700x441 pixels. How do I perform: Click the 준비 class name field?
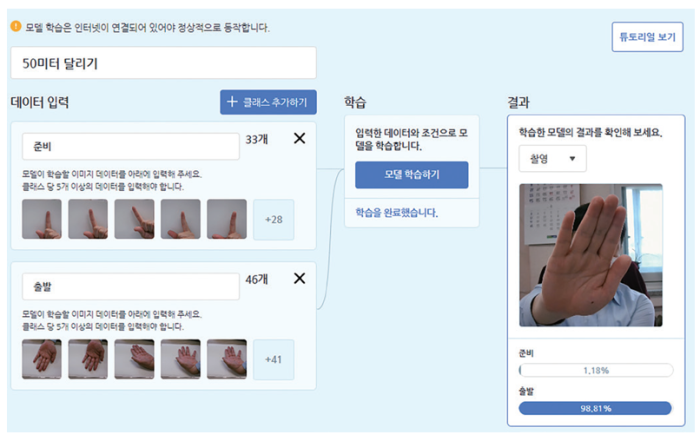131,146
